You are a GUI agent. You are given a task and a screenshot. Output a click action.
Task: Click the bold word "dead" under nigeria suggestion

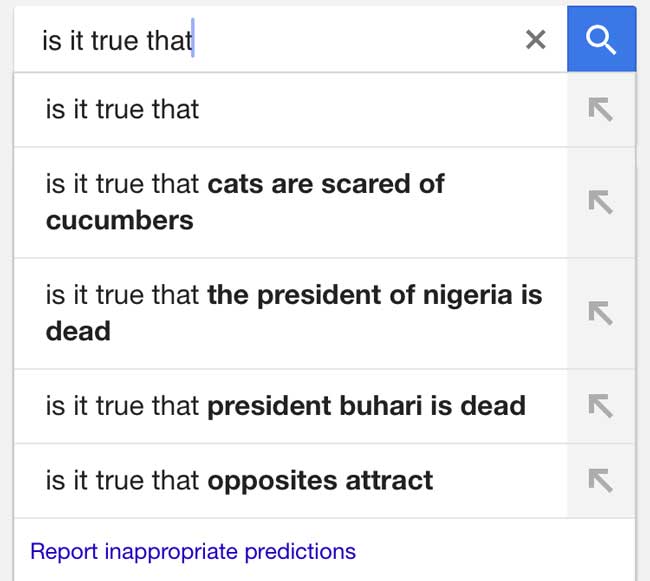(x=78, y=331)
